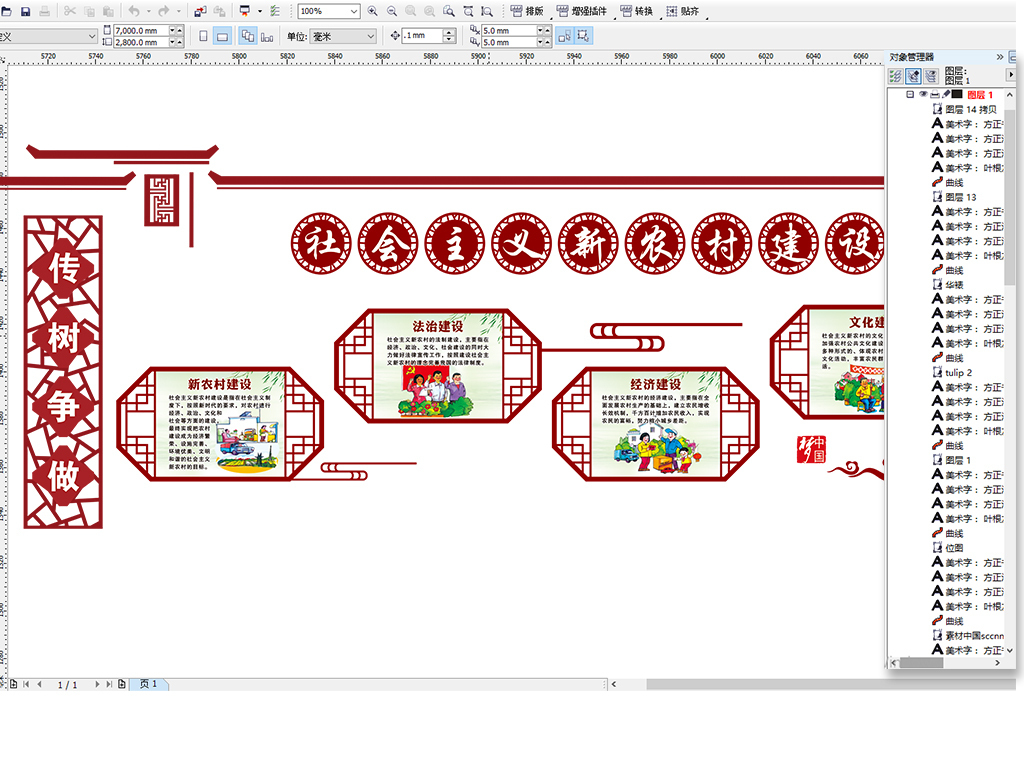Toggle visibility eye of 图层 1
The width and height of the screenshot is (1024, 768).
923,95
